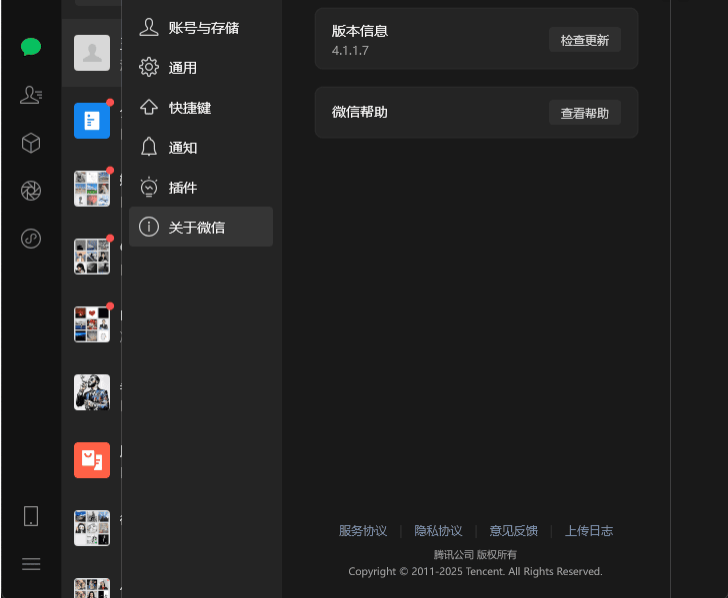Select the 账号与存储 settings tab
This screenshot has width=728, height=598.
[201, 28]
